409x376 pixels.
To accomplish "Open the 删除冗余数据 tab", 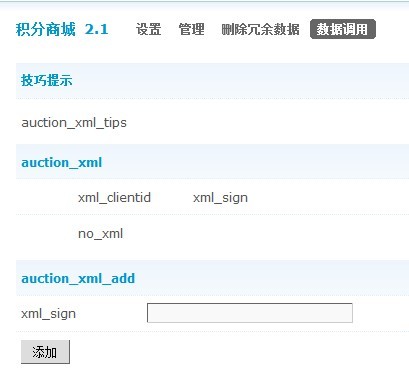I will [260, 29].
